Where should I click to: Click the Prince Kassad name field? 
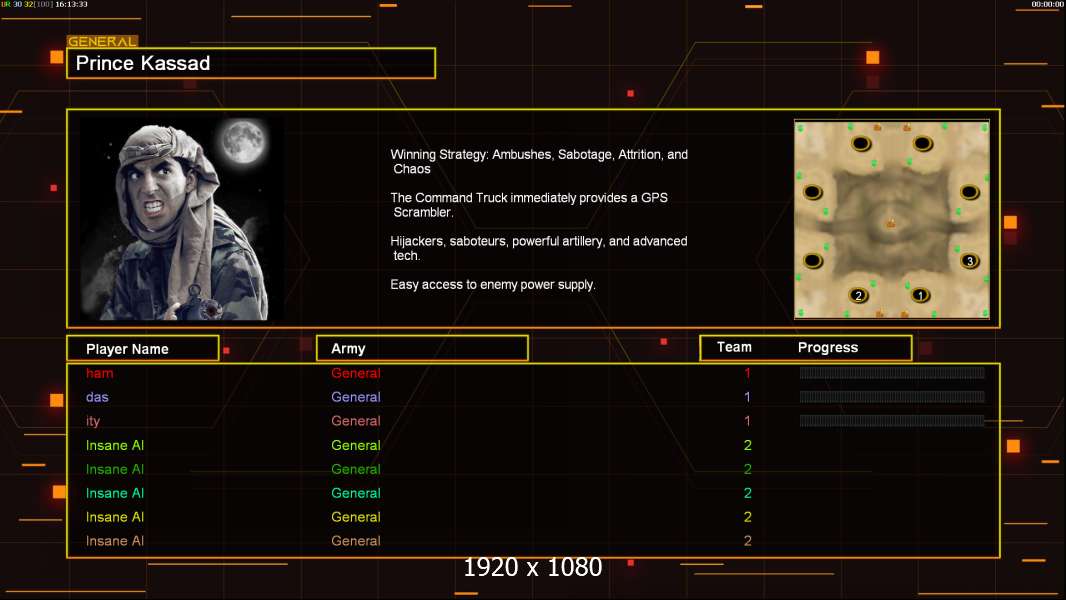coord(251,63)
